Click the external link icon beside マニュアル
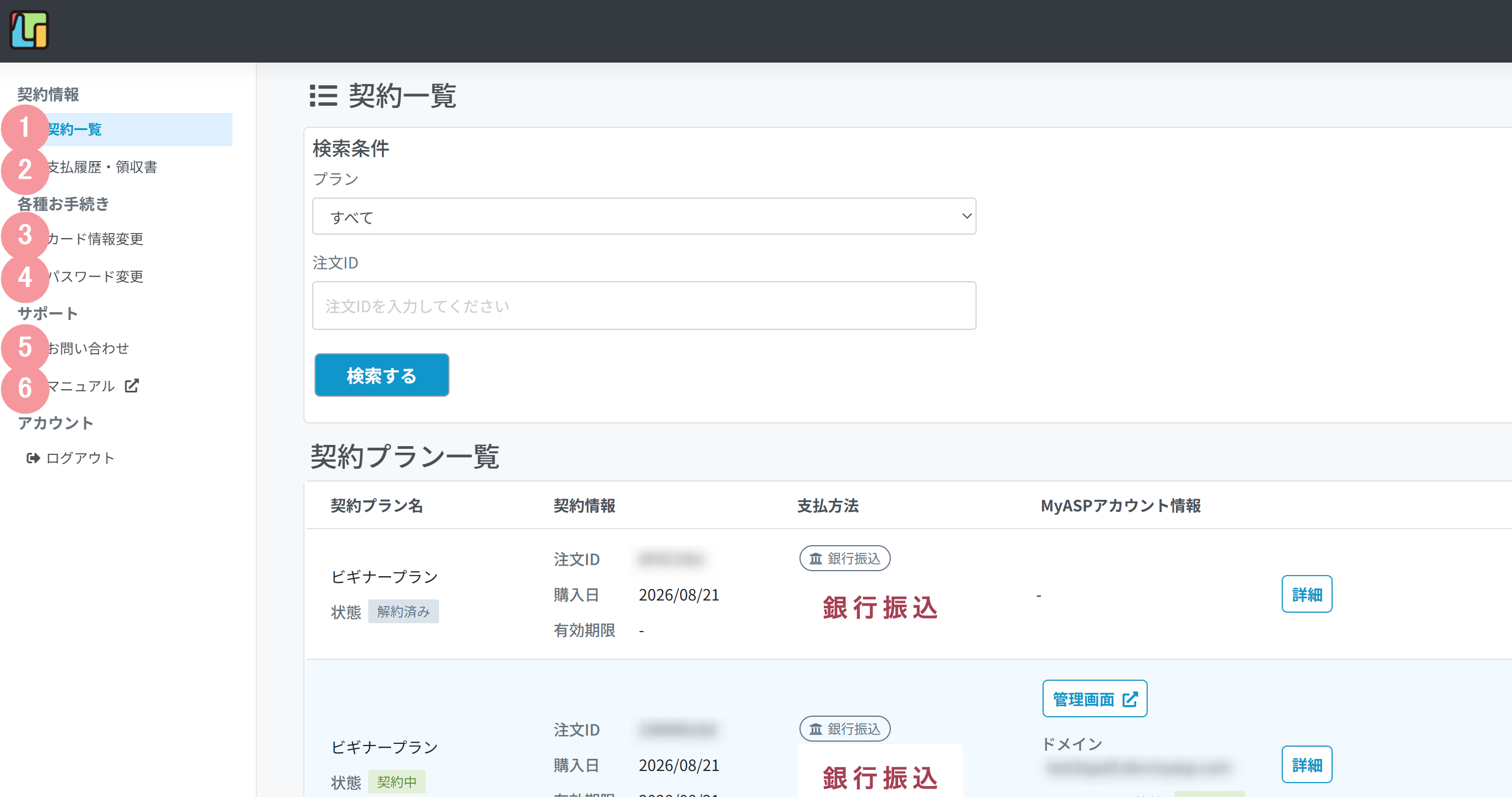The width and height of the screenshot is (1512, 797). 131,386
